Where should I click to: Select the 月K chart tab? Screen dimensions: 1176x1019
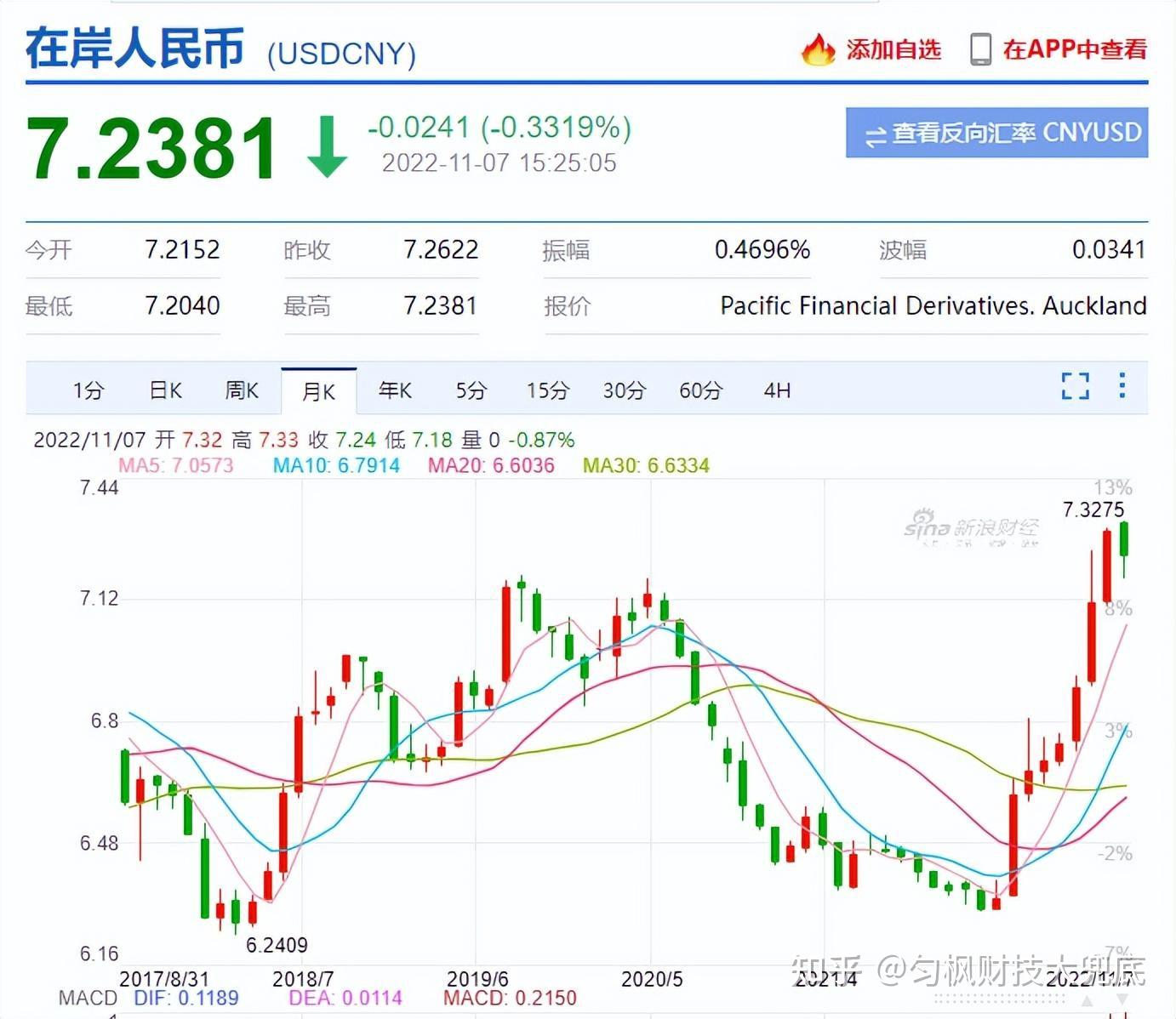(x=318, y=391)
